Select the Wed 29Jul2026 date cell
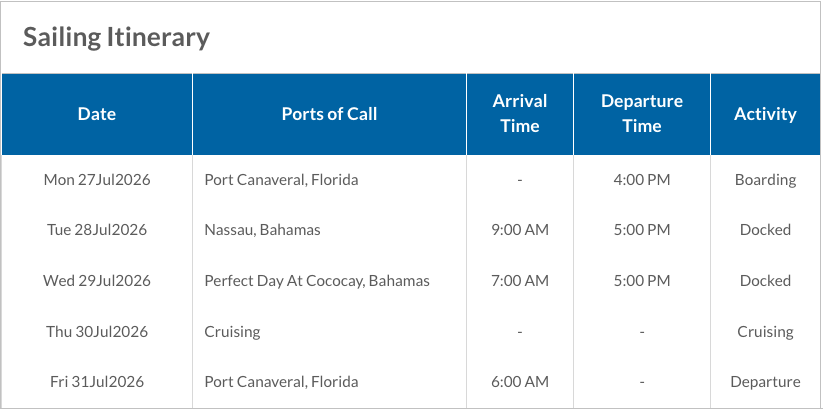 (97, 281)
